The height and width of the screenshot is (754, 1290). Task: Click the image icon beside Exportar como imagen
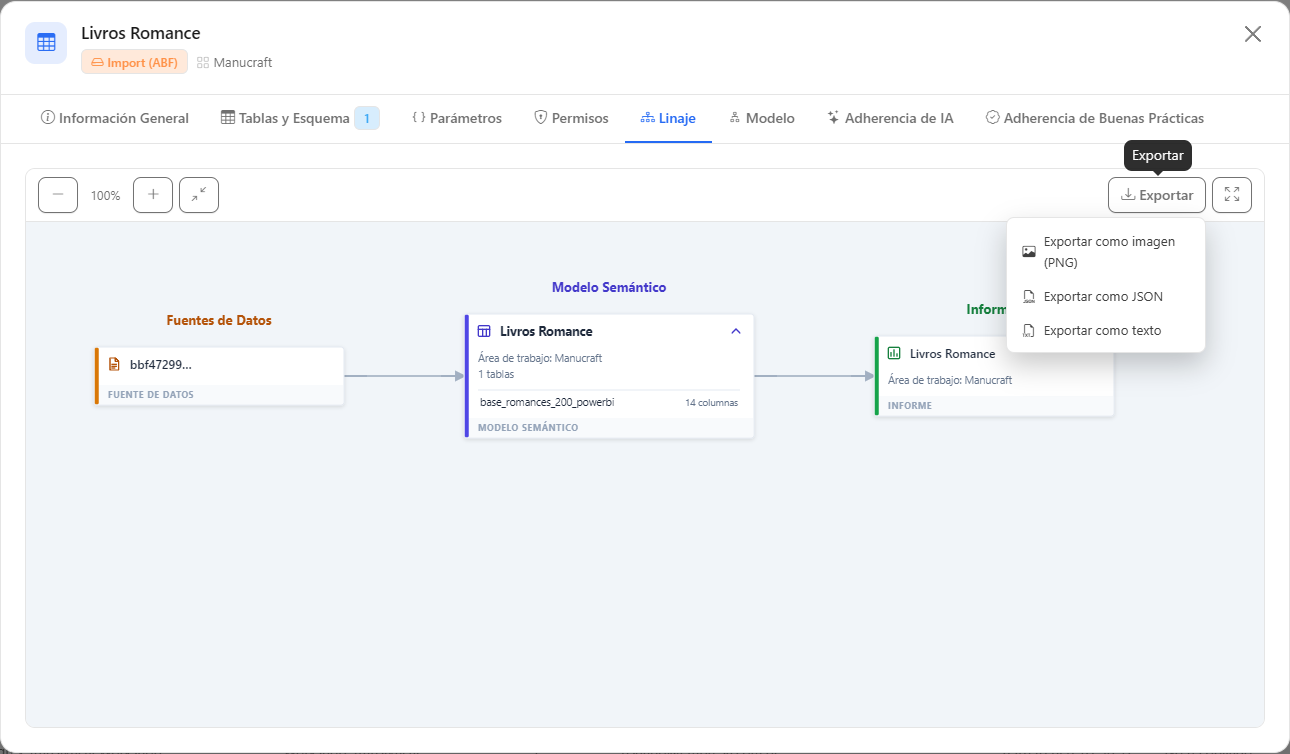[x=1029, y=252]
